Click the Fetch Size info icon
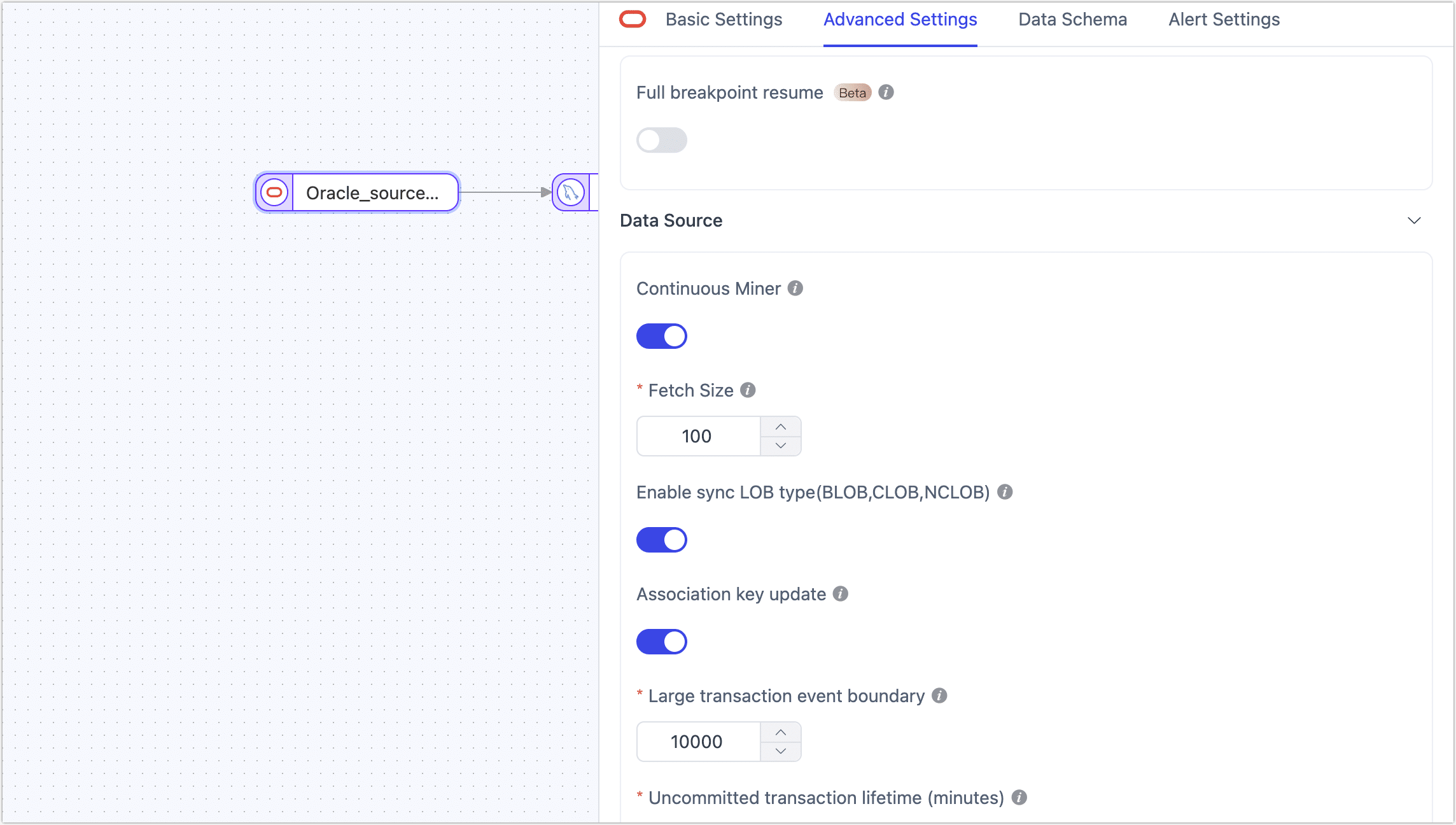The height and width of the screenshot is (825, 1456). click(x=748, y=390)
